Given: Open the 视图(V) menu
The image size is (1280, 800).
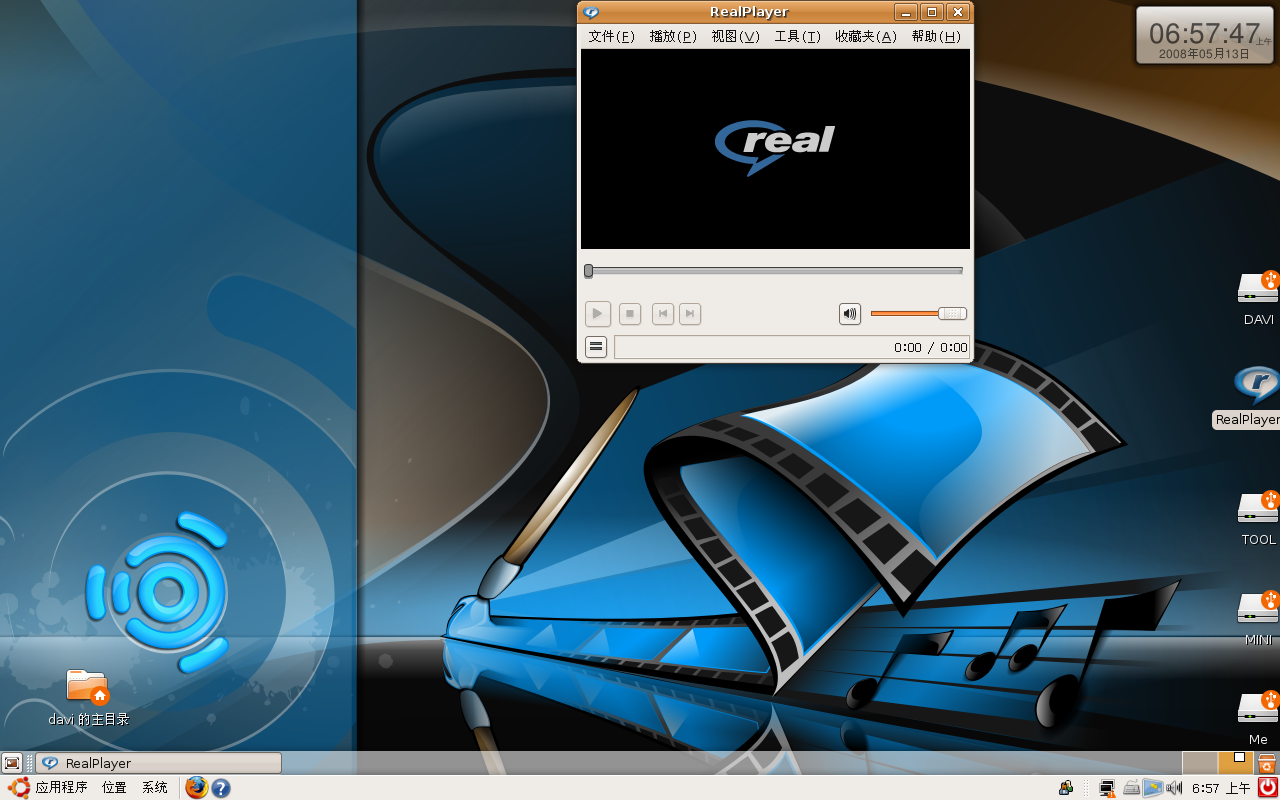Looking at the screenshot, I should pyautogui.click(x=736, y=36).
